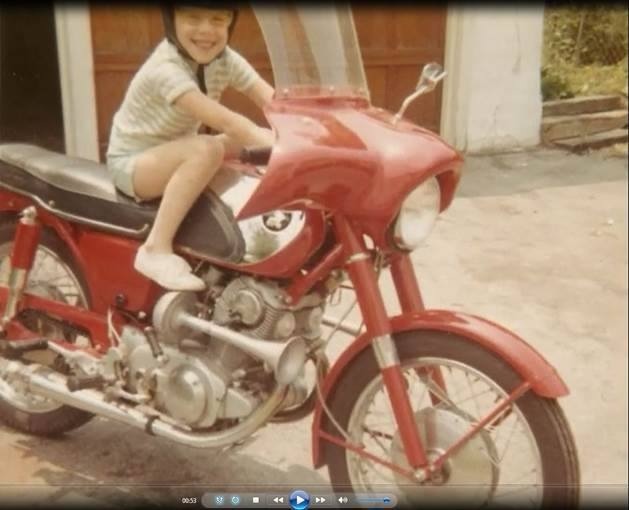Viewport: 629px width, 510px height.
Task: Adjust the volume slider
Action: 373,500
